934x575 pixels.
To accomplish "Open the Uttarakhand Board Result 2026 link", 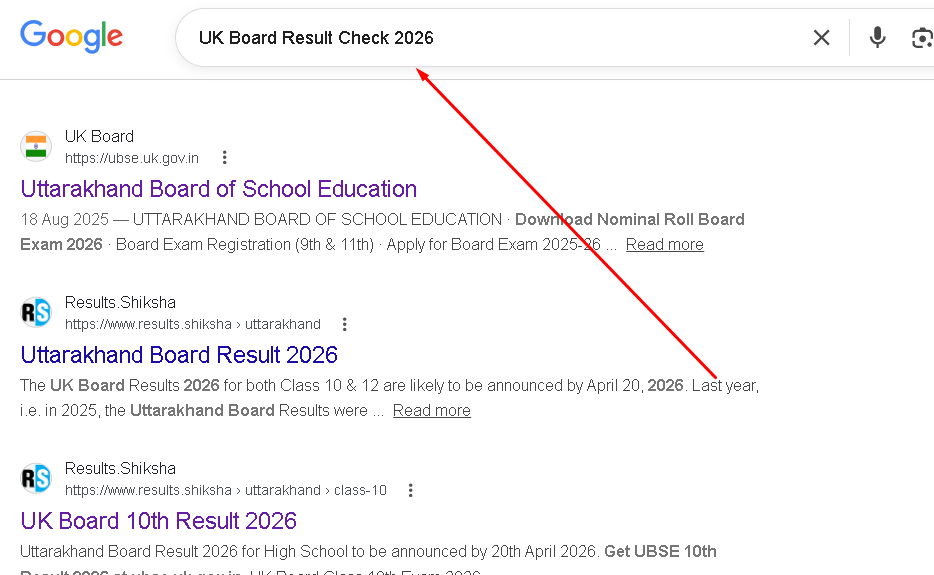I will (x=179, y=355).
